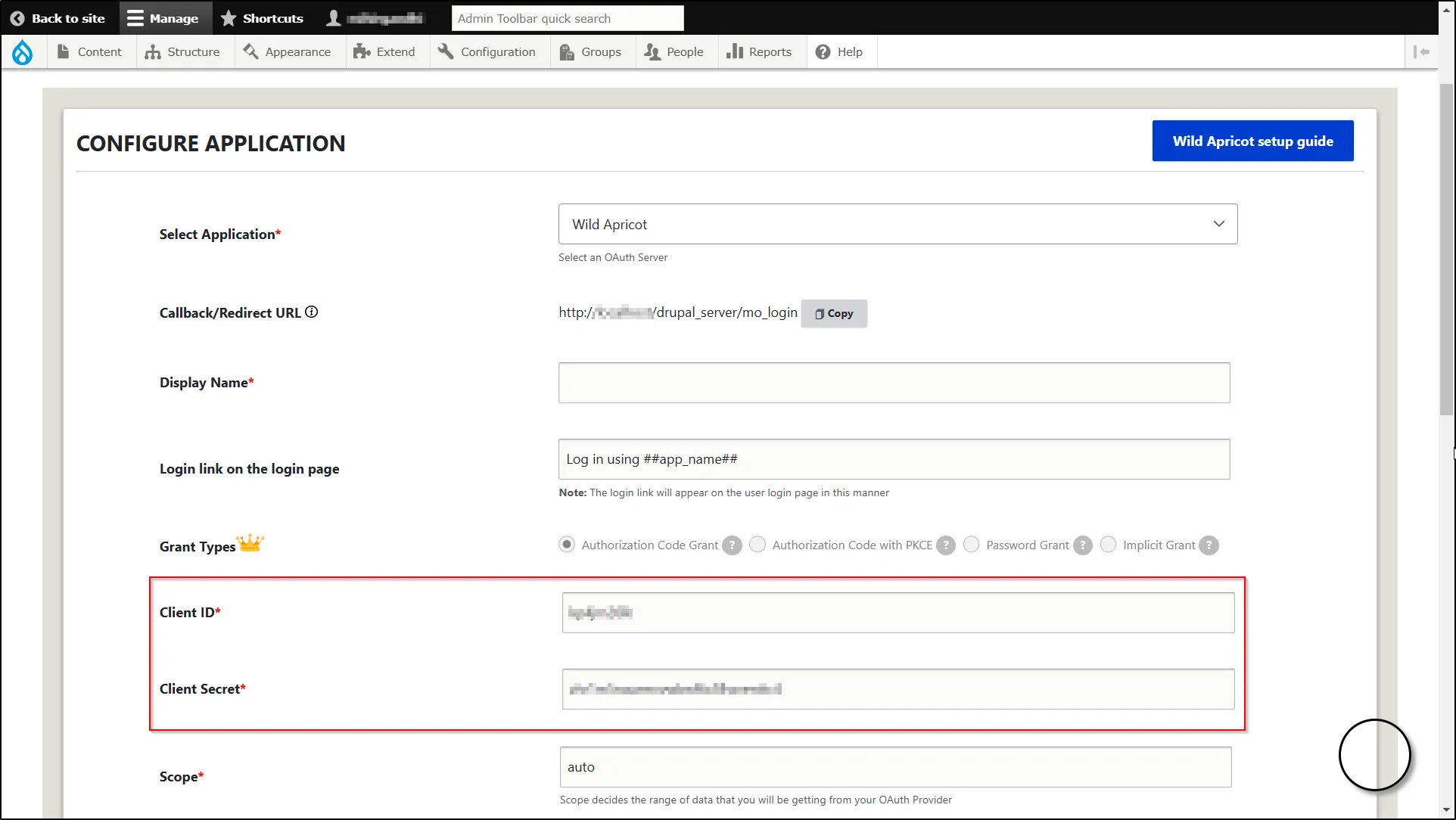Select Implicit Grant radio button
The height and width of the screenshot is (820, 1456).
point(1108,545)
